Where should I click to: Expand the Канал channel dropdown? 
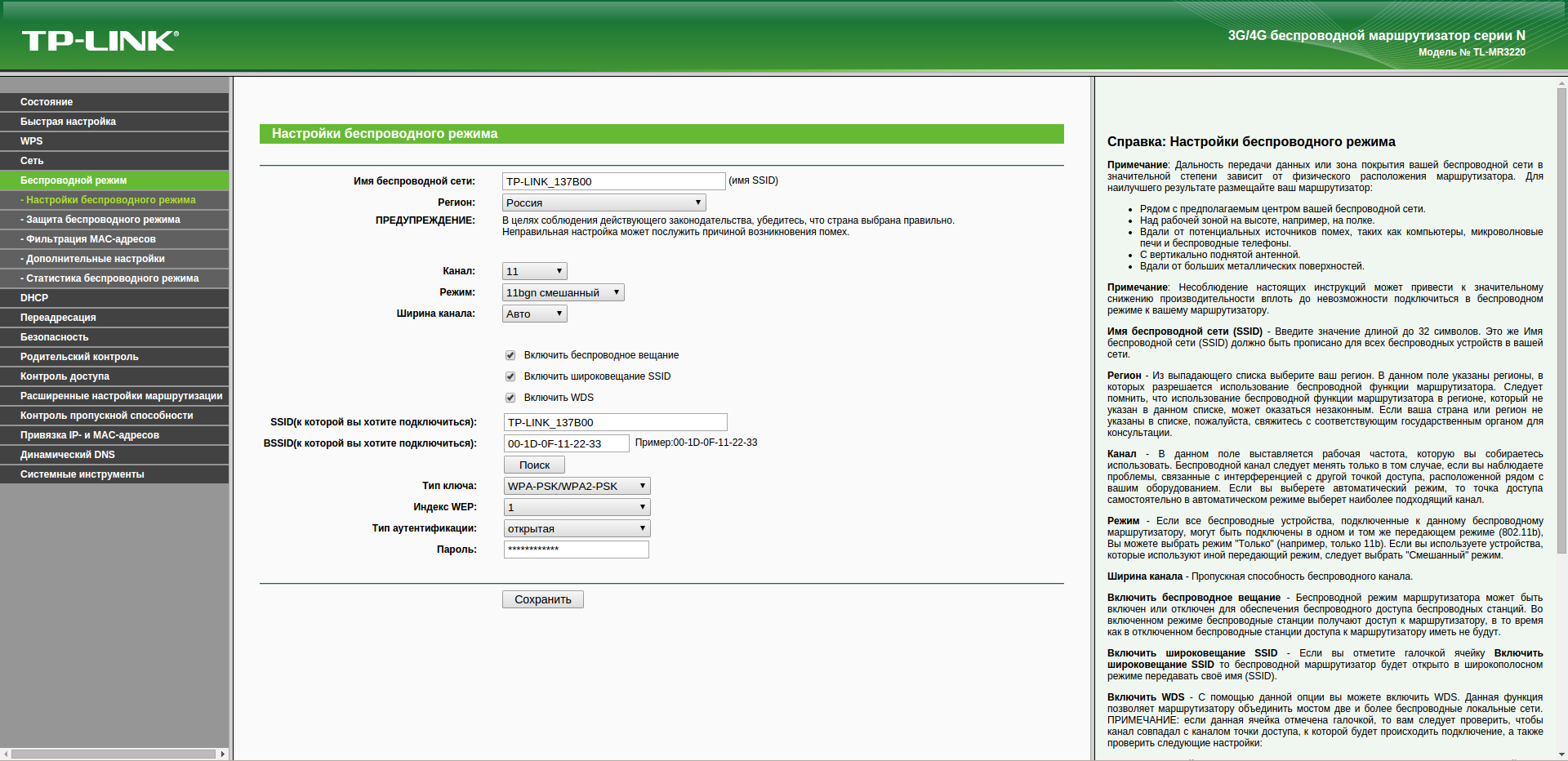tap(534, 271)
